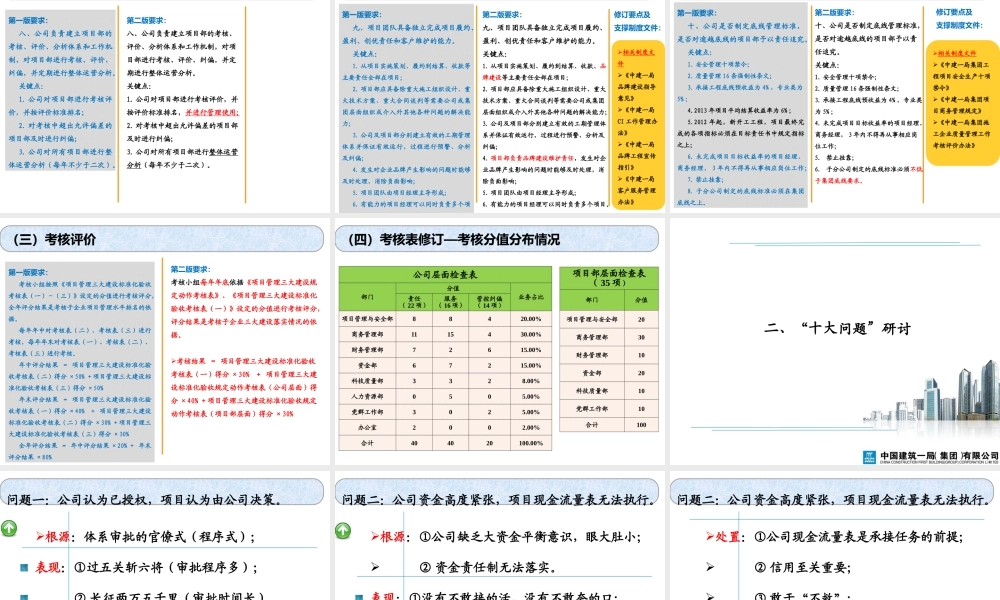Click the title (四) 考核表修订—考核分值分布情况
The height and width of the screenshot is (600, 1000).
[453, 240]
